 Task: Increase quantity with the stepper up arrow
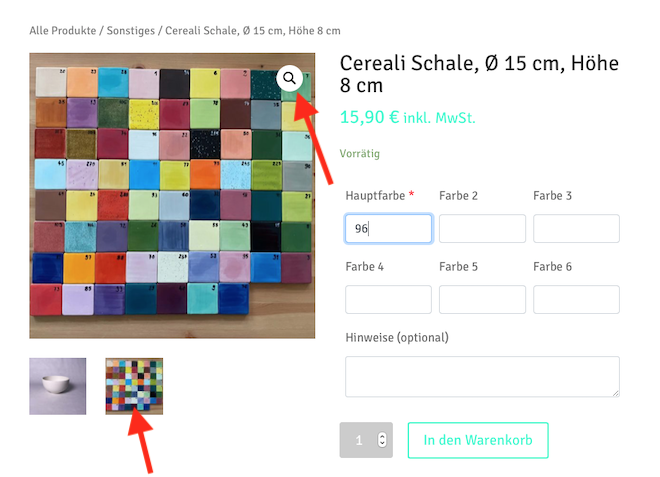pos(382,436)
